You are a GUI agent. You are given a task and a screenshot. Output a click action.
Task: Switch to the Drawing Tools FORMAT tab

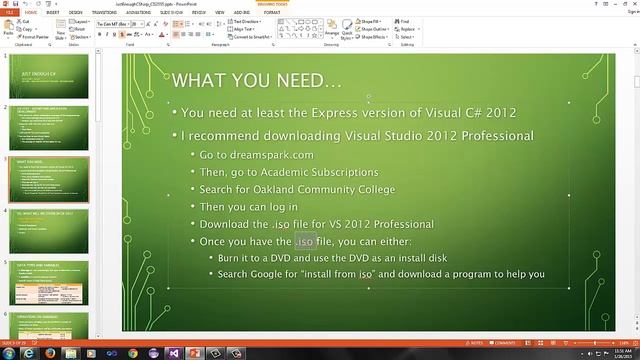(272, 13)
